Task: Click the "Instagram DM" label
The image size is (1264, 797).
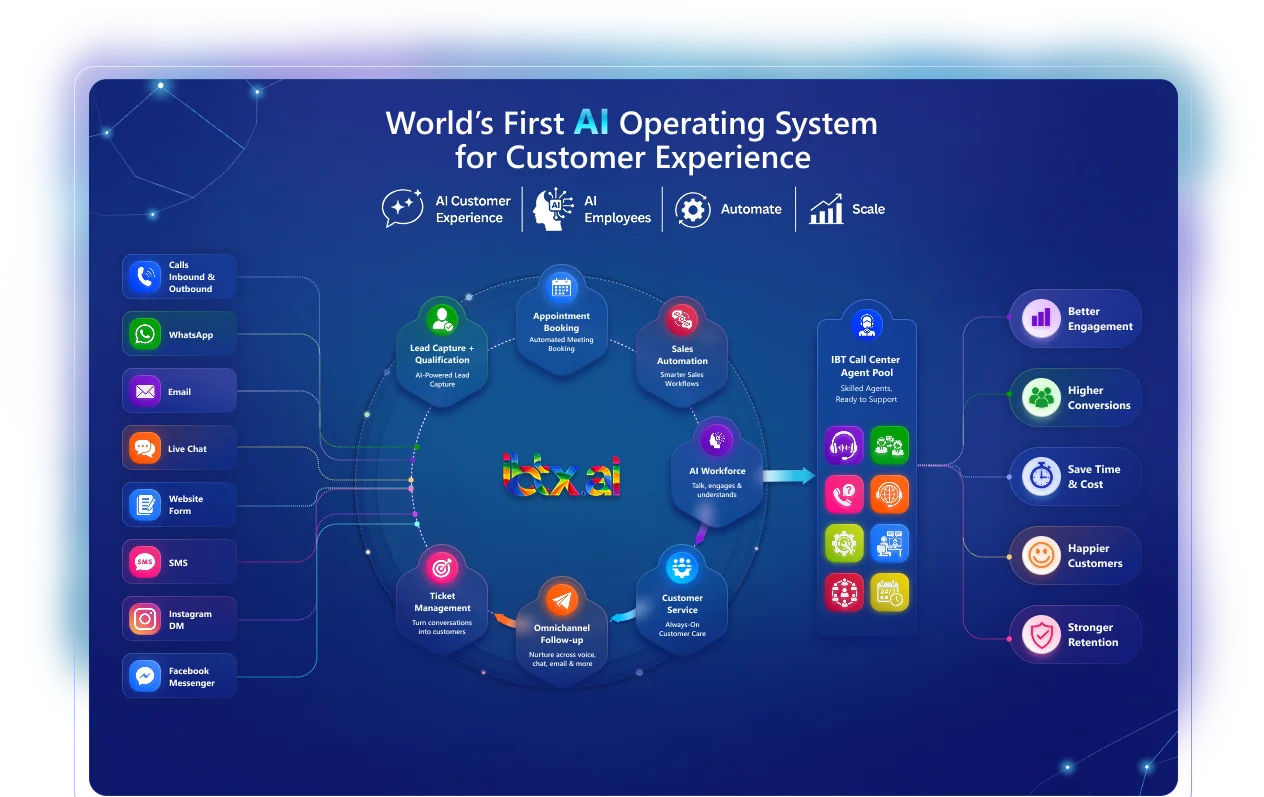Action: [x=189, y=620]
